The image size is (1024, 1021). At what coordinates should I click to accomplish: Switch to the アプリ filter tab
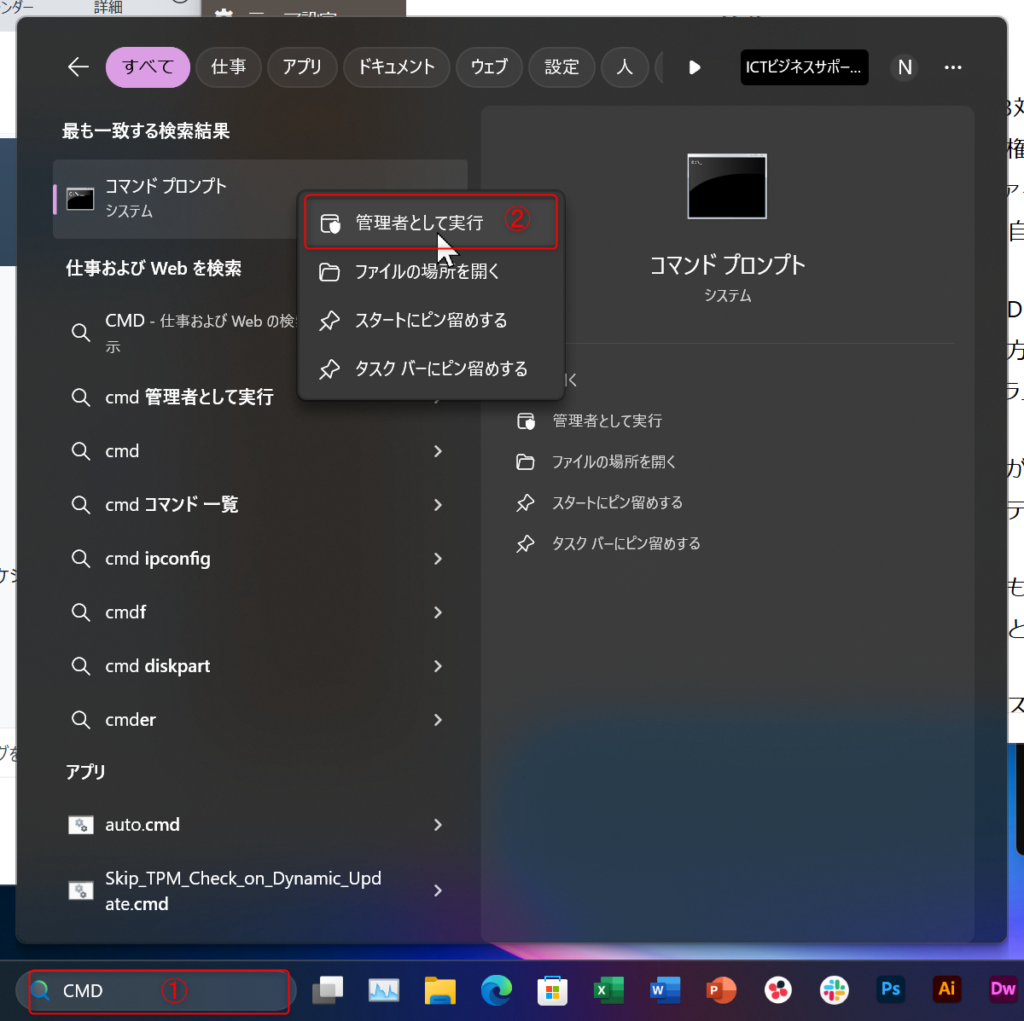click(302, 67)
